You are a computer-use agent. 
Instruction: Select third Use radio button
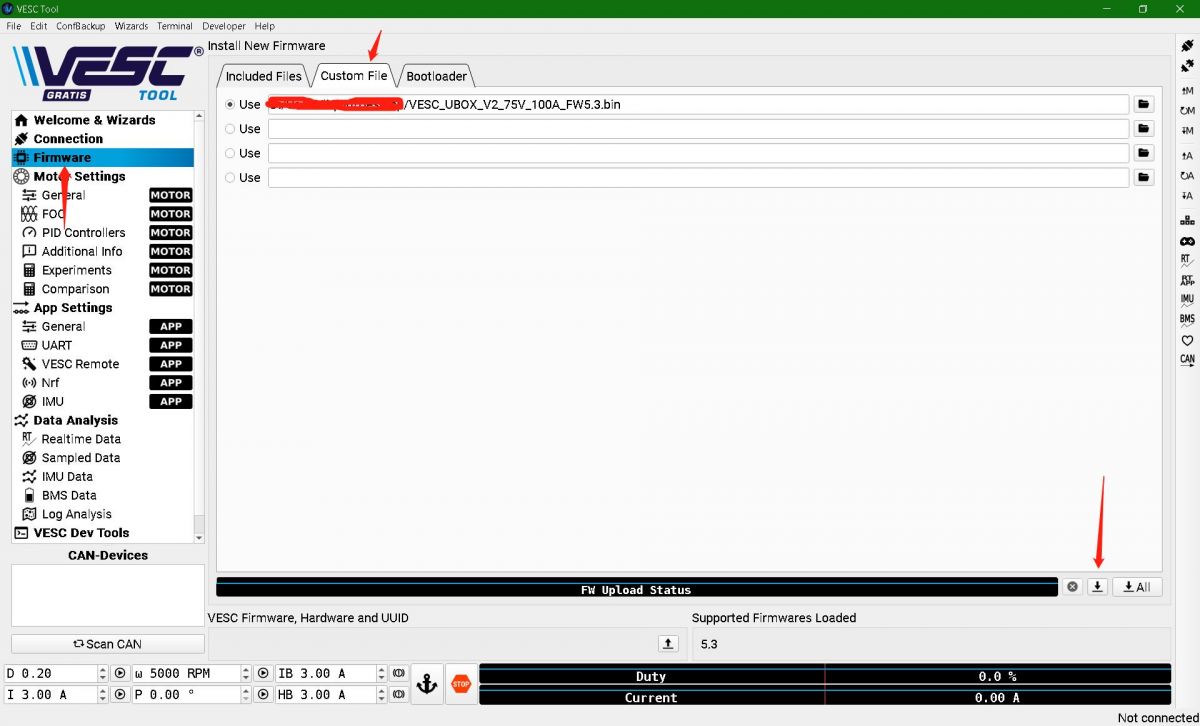pyautogui.click(x=231, y=153)
